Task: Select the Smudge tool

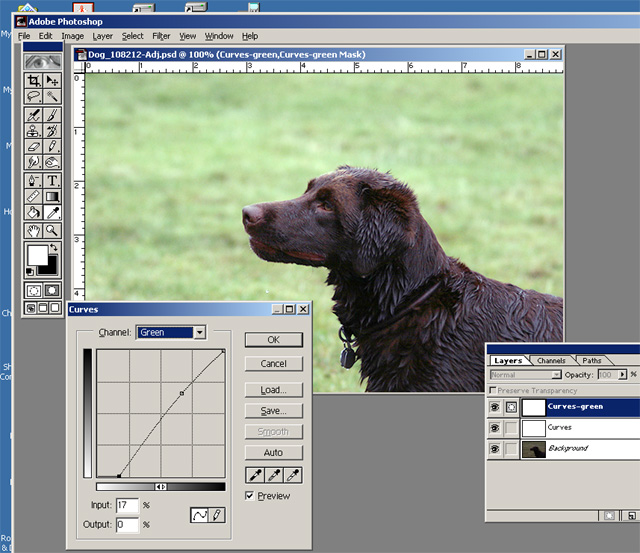Action: coord(33,162)
